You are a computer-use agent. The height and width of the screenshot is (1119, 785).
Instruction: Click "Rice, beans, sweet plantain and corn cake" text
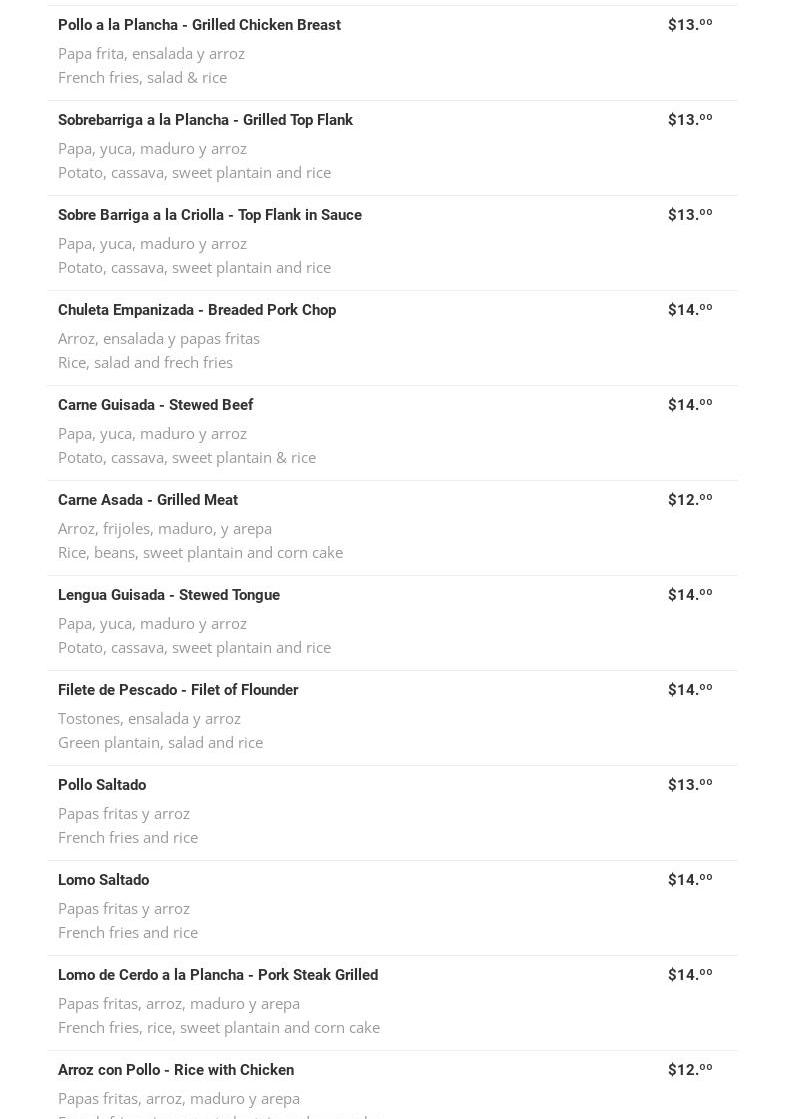[200, 552]
